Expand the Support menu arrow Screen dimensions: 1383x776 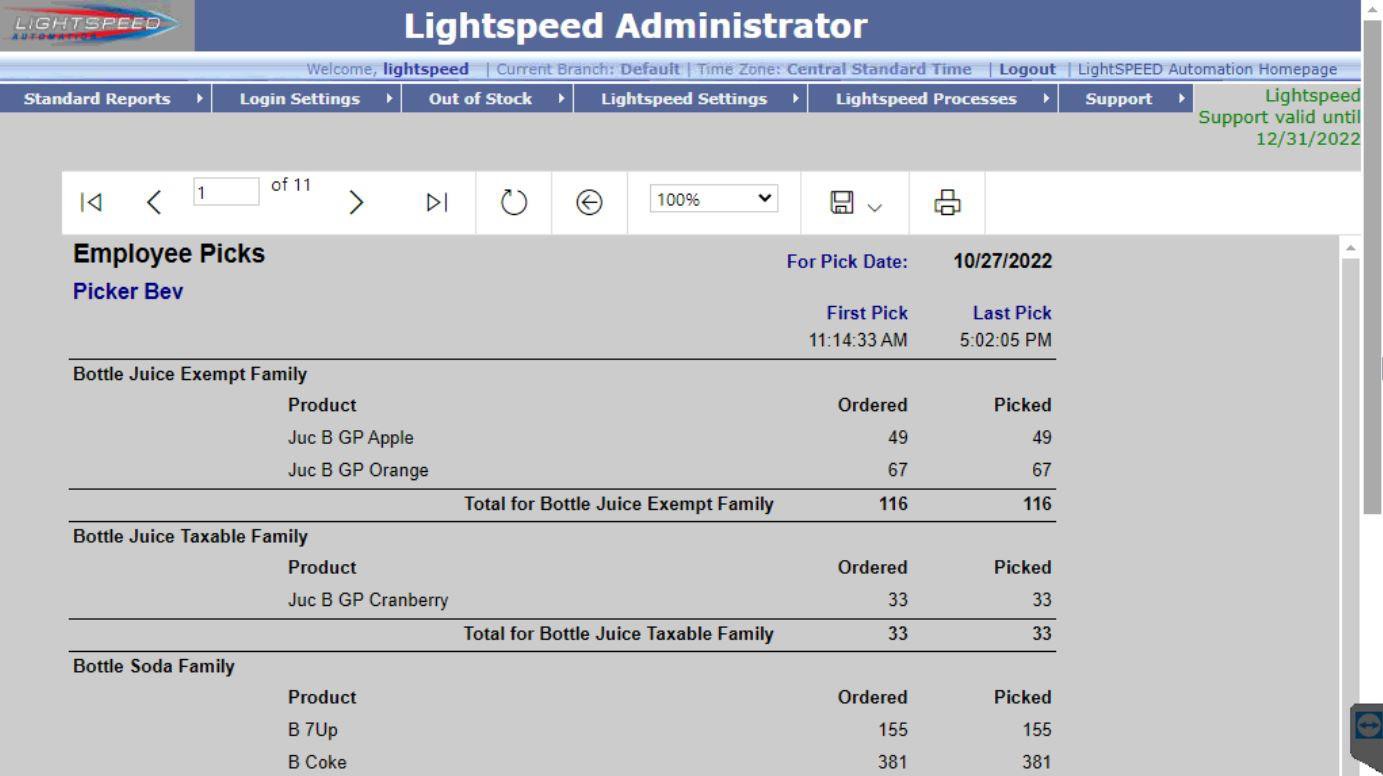coord(1181,99)
